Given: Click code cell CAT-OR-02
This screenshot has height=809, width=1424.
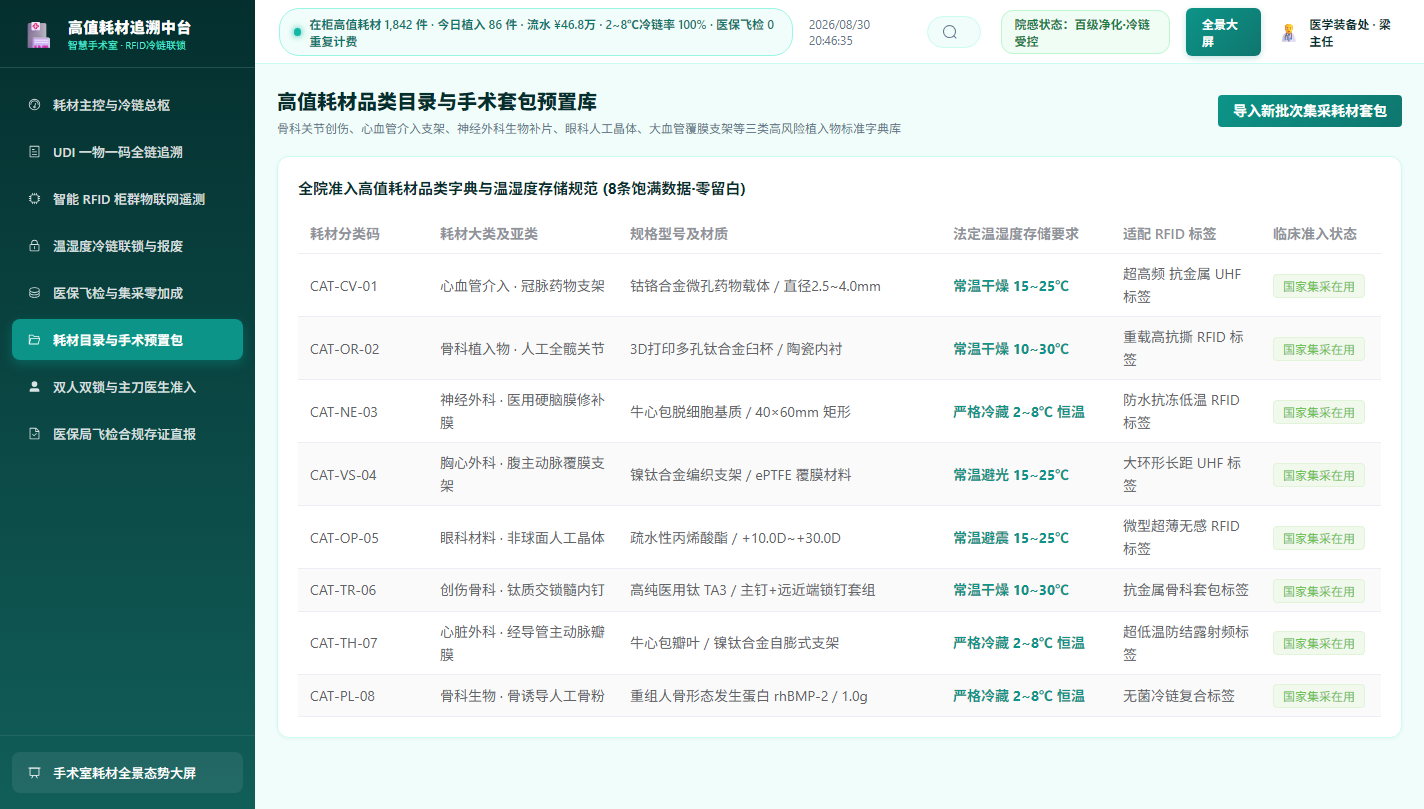Looking at the screenshot, I should pos(344,349).
